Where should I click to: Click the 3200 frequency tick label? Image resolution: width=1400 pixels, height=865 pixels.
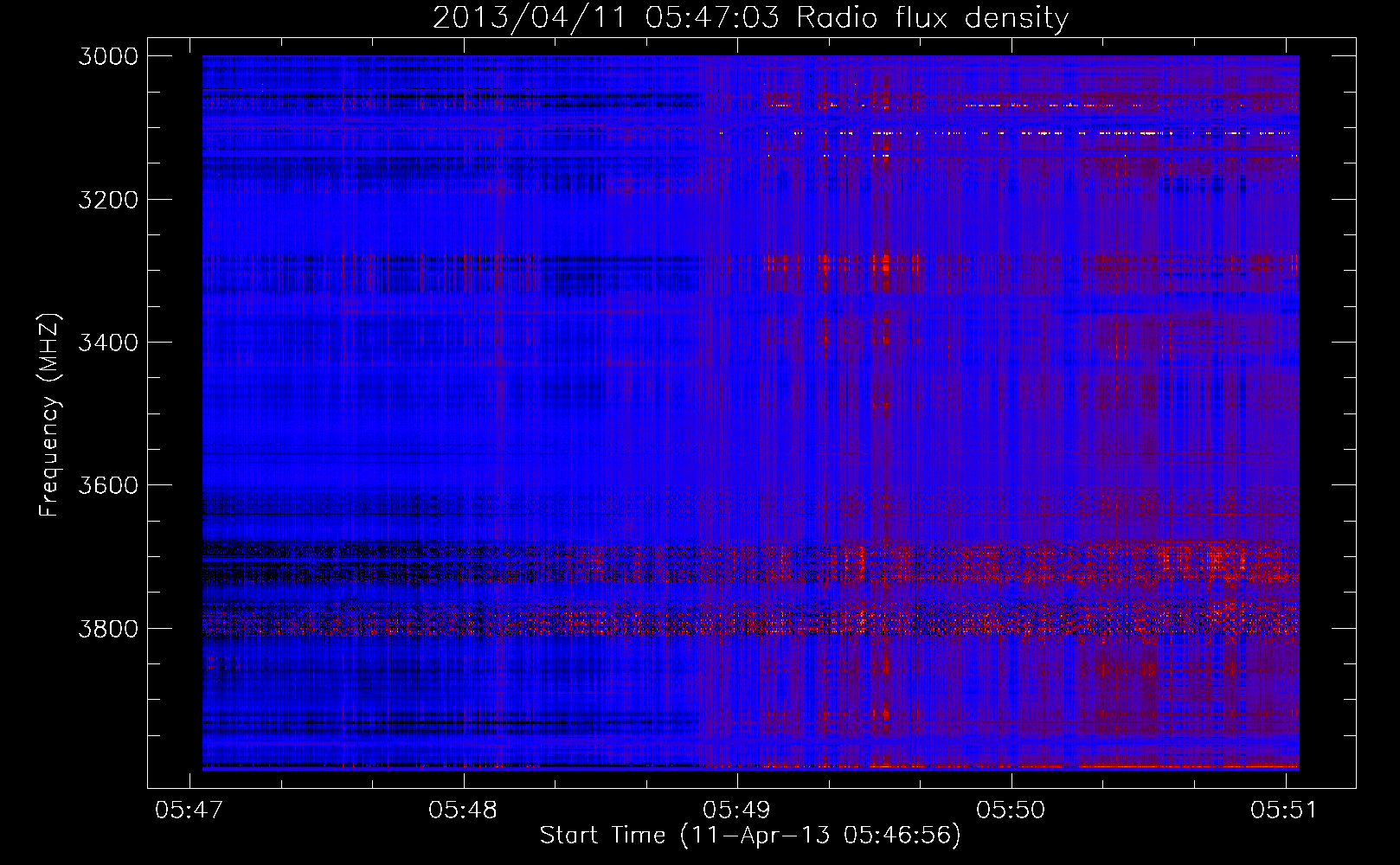tap(108, 200)
